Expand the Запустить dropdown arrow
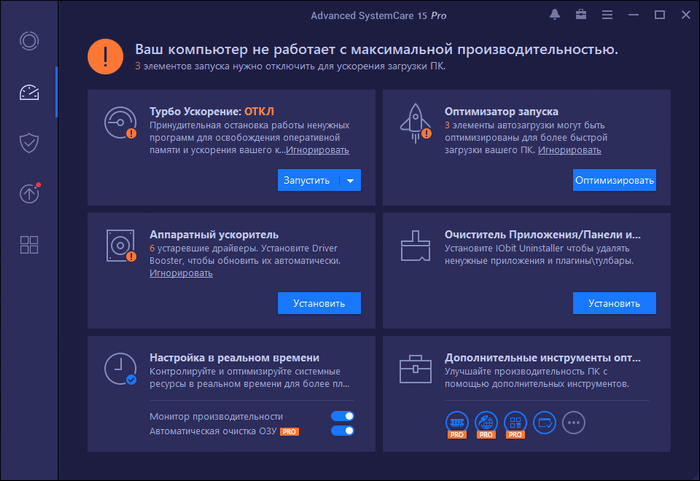The width and height of the screenshot is (700, 481). (x=350, y=180)
